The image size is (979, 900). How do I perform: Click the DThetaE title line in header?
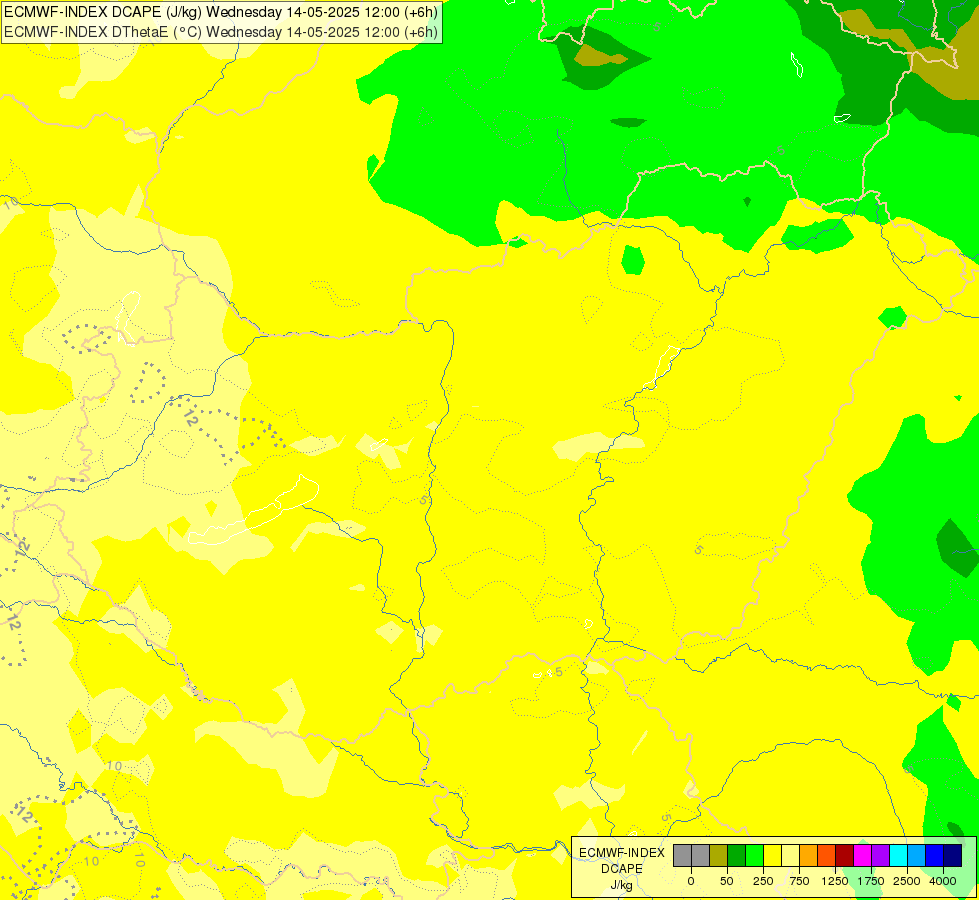point(221,31)
